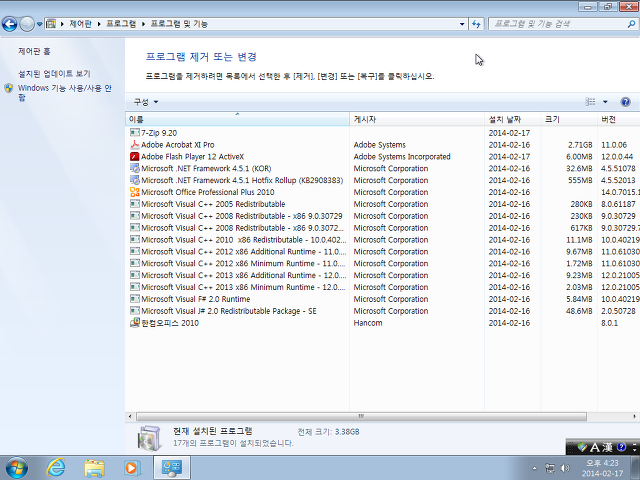640x480 pixels.
Task: Click the Forward navigation arrow button
Action: [27, 24]
